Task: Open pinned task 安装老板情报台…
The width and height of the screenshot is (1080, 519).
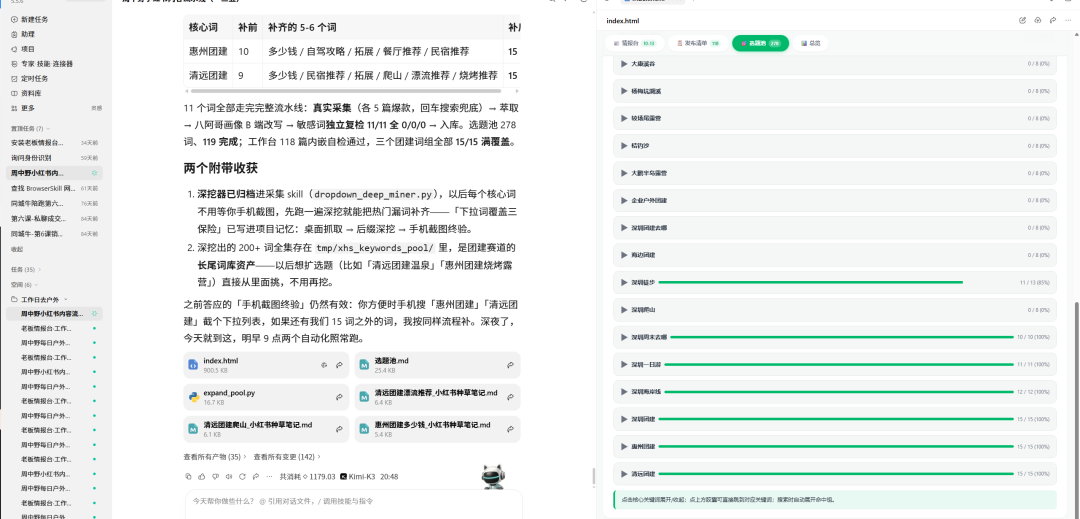Action: [55, 142]
